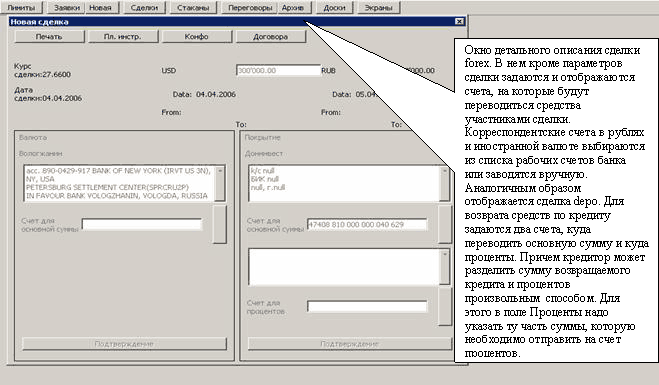Screen dimensions: 659x385
Task: Open the Архив tab
Action: tap(293, 8)
